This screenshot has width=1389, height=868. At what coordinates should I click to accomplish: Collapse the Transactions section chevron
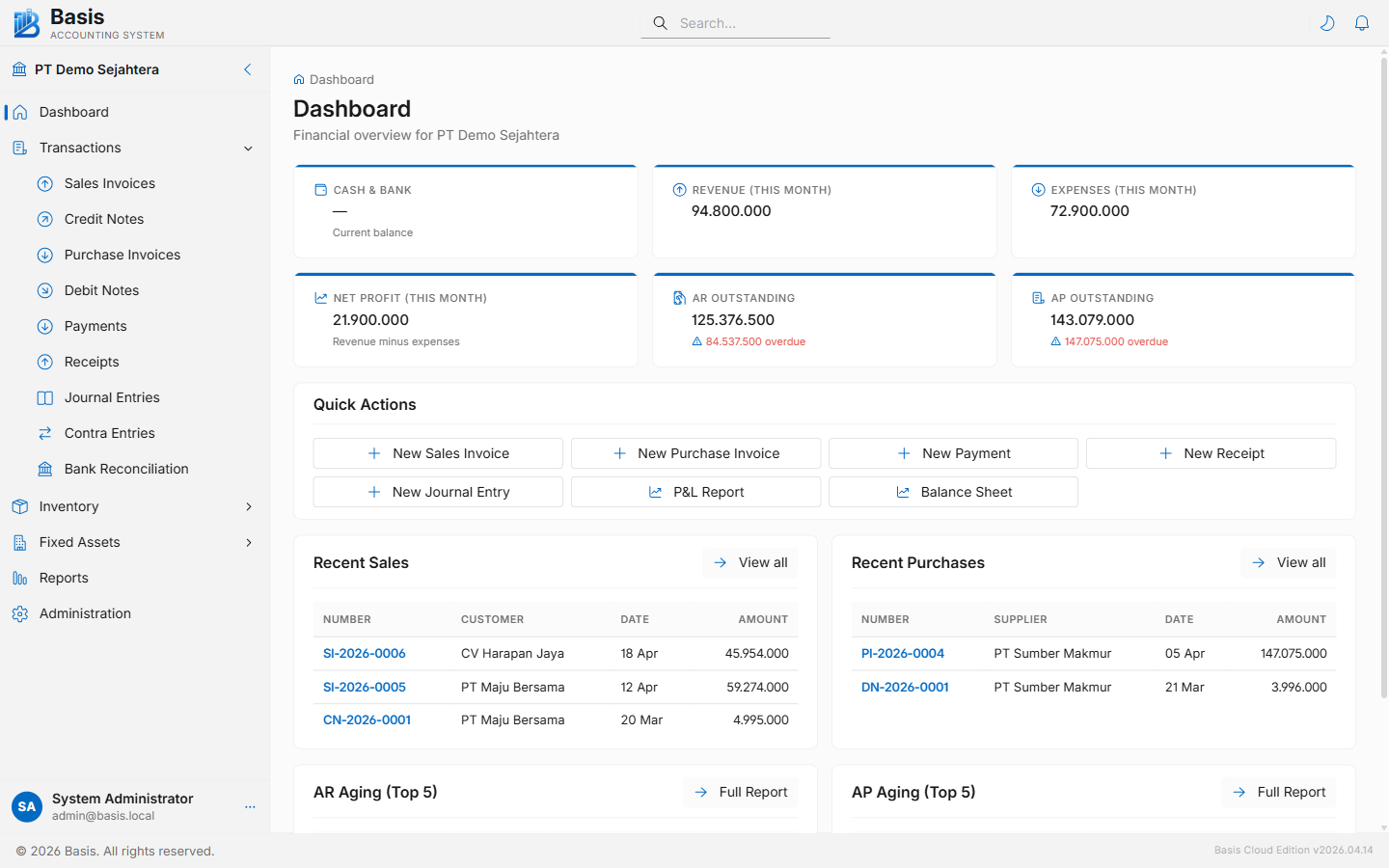249,148
